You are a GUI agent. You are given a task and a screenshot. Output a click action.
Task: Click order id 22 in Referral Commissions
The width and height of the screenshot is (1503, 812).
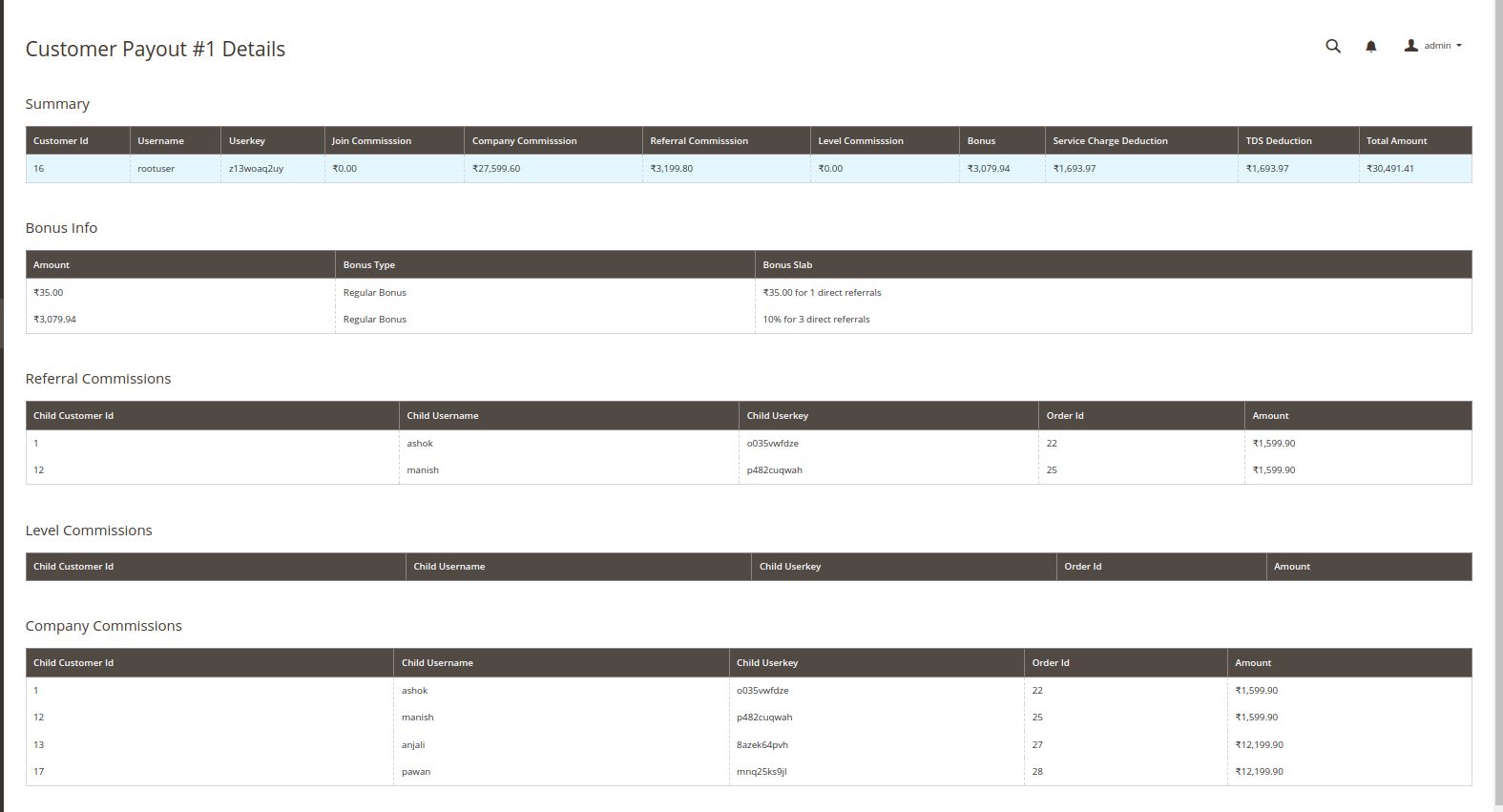click(1052, 444)
